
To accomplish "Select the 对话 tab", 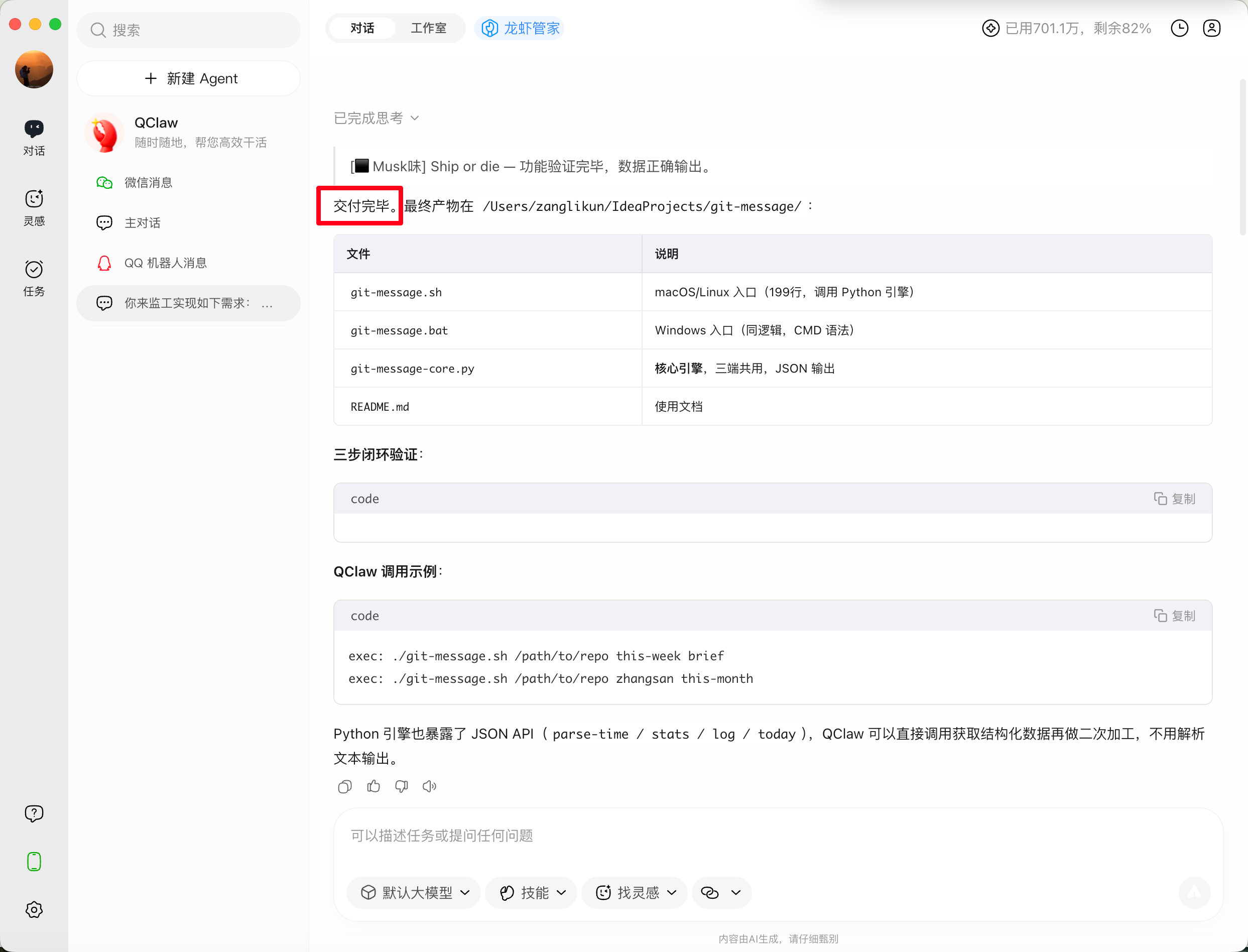I will pyautogui.click(x=362, y=28).
